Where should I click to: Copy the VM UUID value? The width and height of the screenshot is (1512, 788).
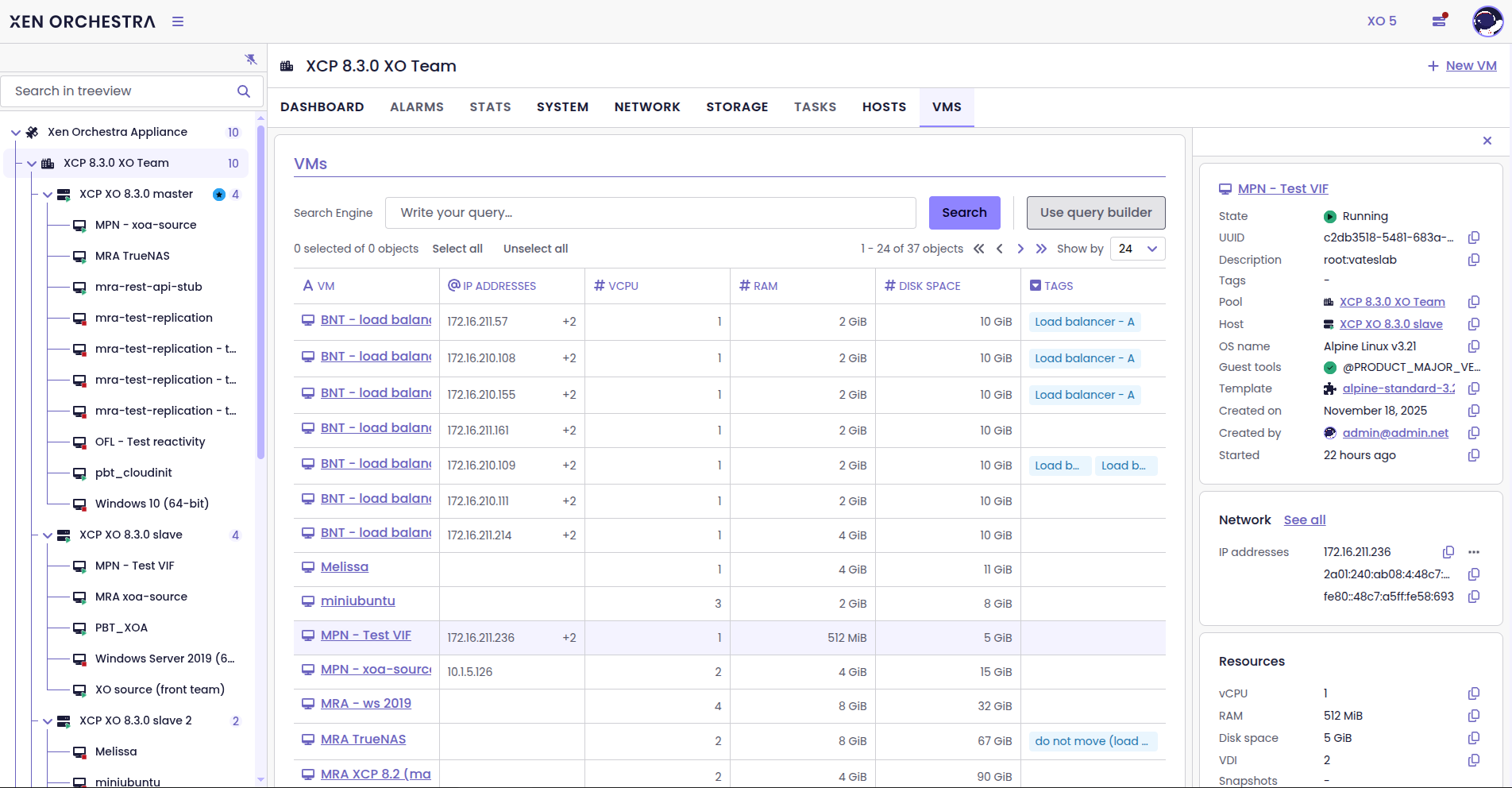point(1474,238)
